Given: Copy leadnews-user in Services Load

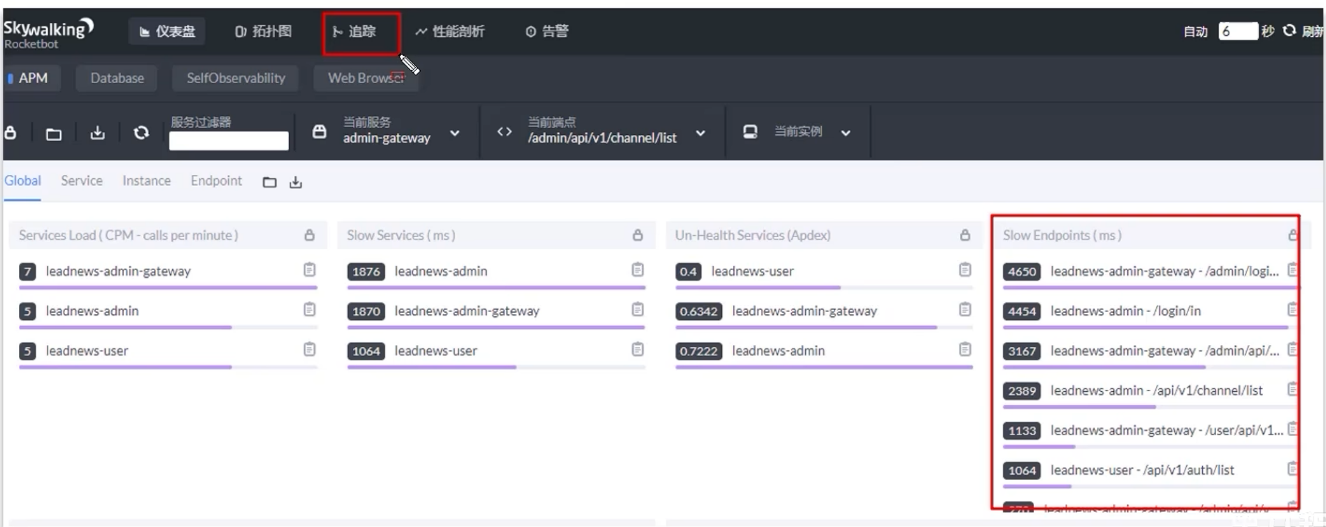Looking at the screenshot, I should (309, 350).
